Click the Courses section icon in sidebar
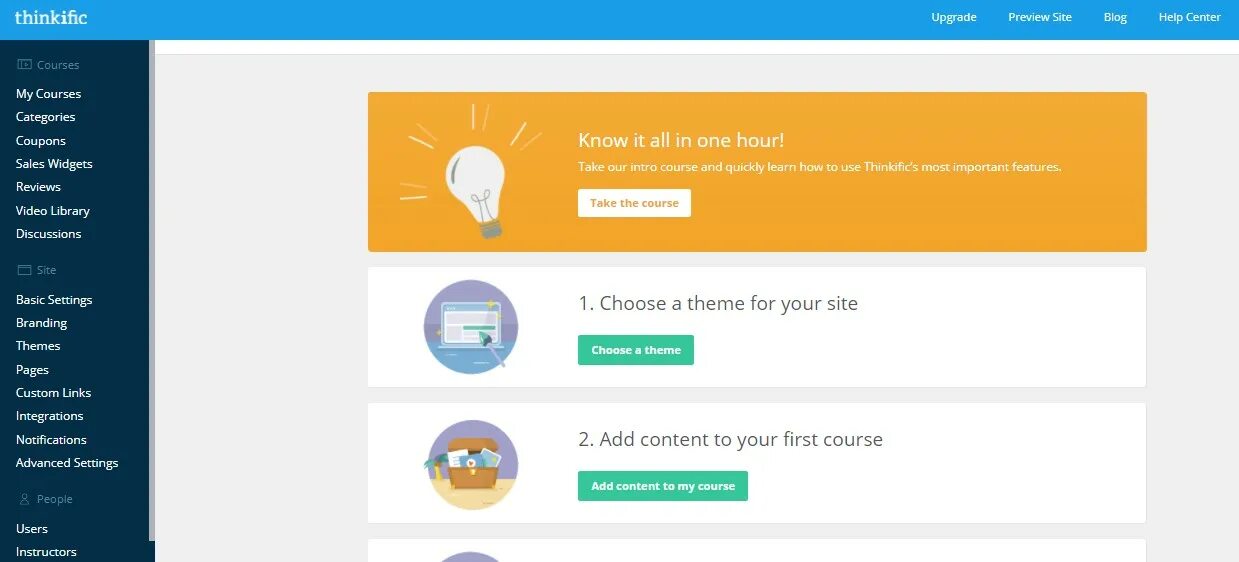Image resolution: width=1239 pixels, height=562 pixels. [x=24, y=65]
